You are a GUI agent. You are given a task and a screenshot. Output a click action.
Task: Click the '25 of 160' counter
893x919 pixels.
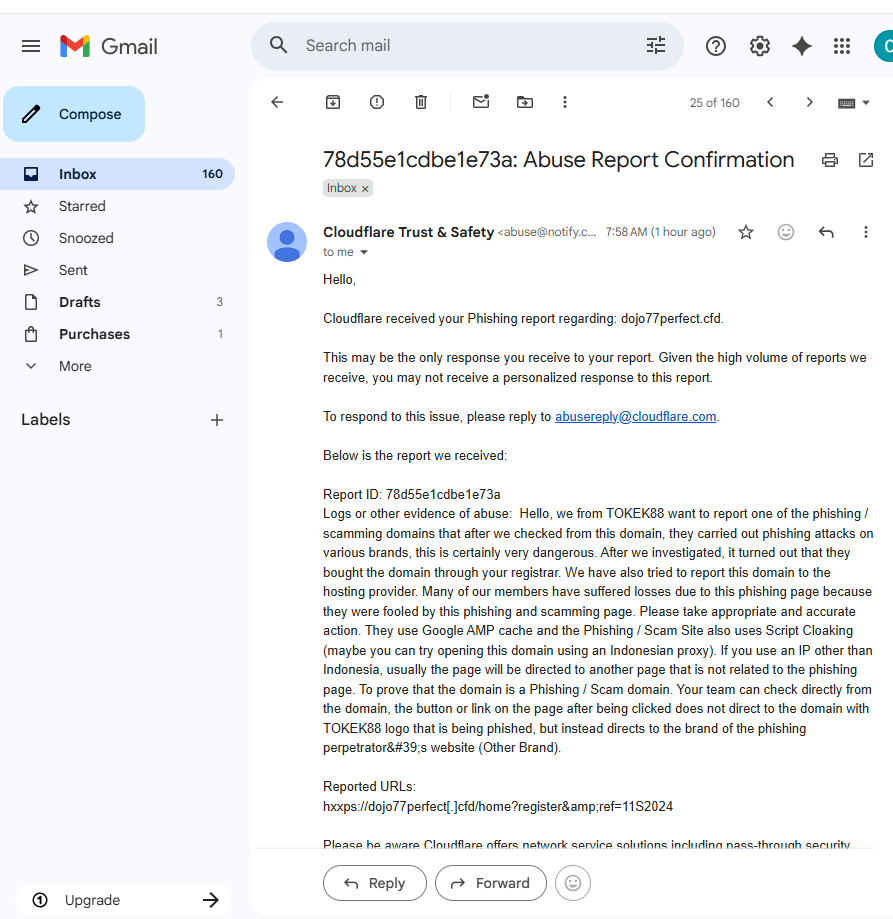point(714,103)
